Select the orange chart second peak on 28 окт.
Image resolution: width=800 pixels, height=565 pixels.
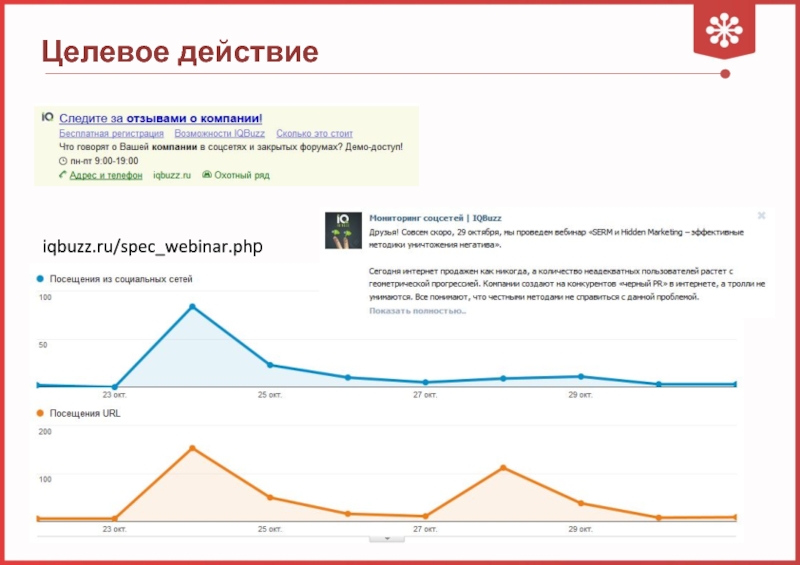(x=504, y=468)
